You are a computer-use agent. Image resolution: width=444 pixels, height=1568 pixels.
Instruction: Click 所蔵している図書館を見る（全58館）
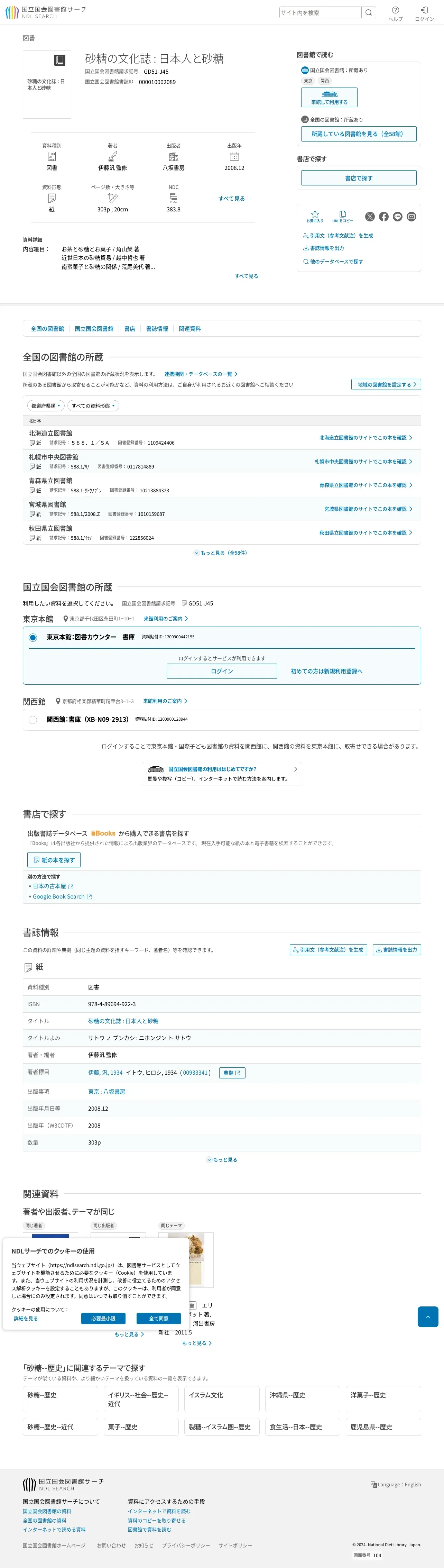tap(359, 134)
